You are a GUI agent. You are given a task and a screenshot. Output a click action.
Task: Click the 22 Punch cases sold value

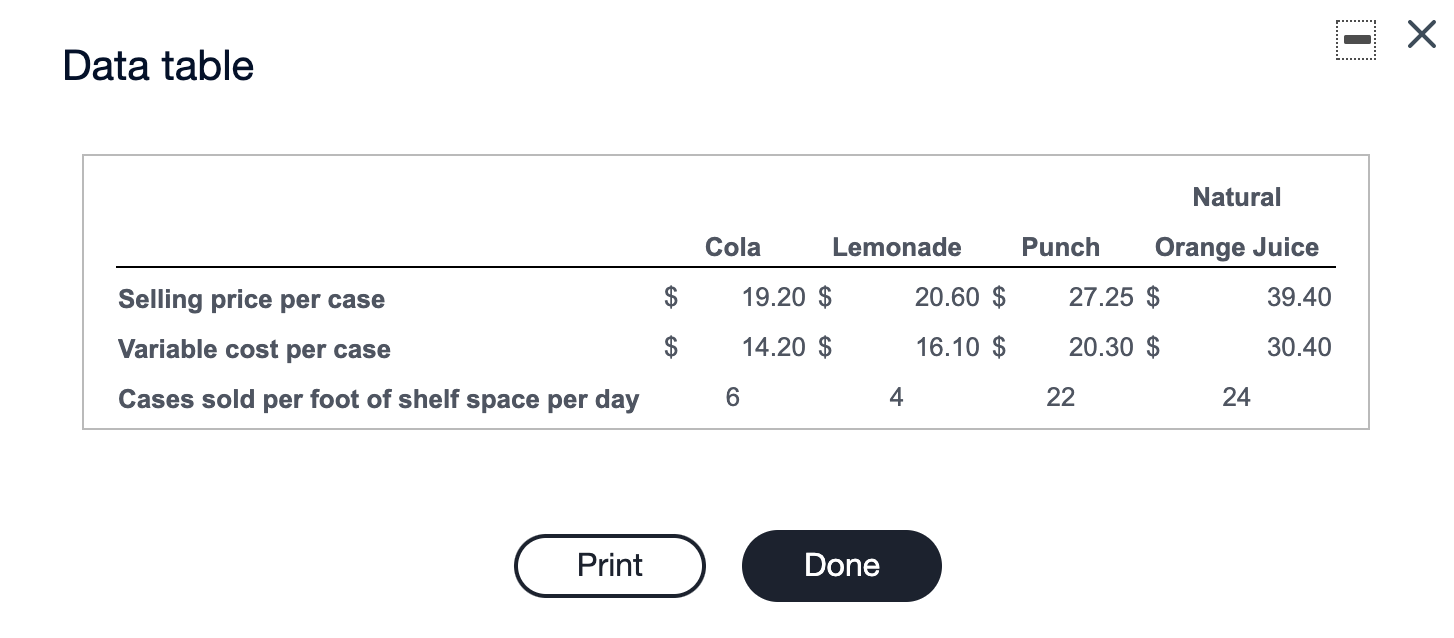point(1060,397)
